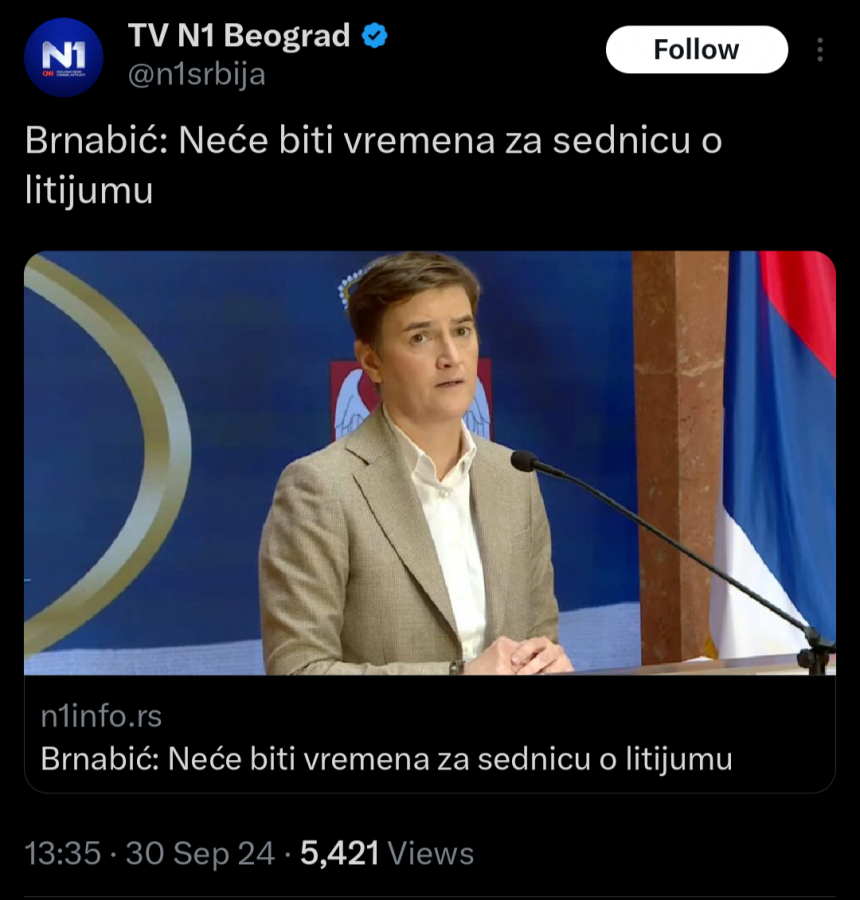View the 5,421 view count
Viewport: 860px width, 900px height.
pos(340,853)
